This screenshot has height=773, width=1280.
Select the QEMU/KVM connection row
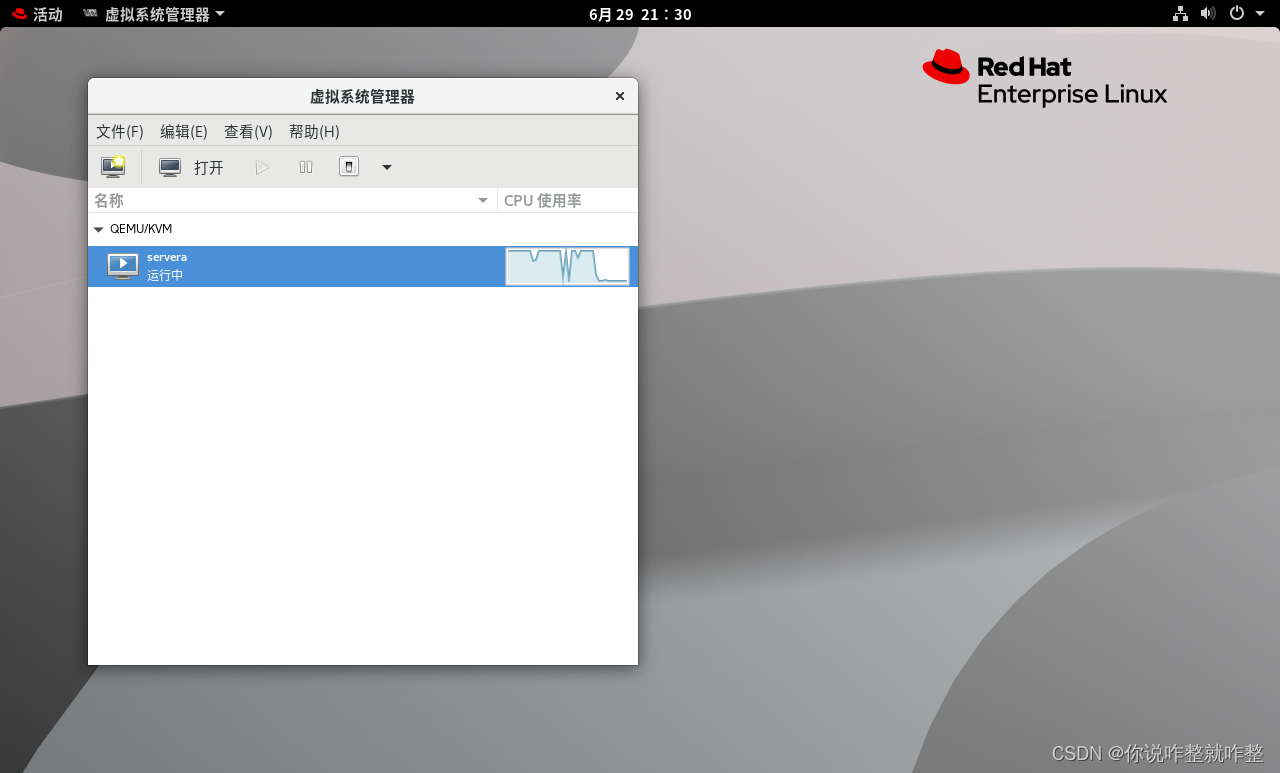pyautogui.click(x=363, y=229)
